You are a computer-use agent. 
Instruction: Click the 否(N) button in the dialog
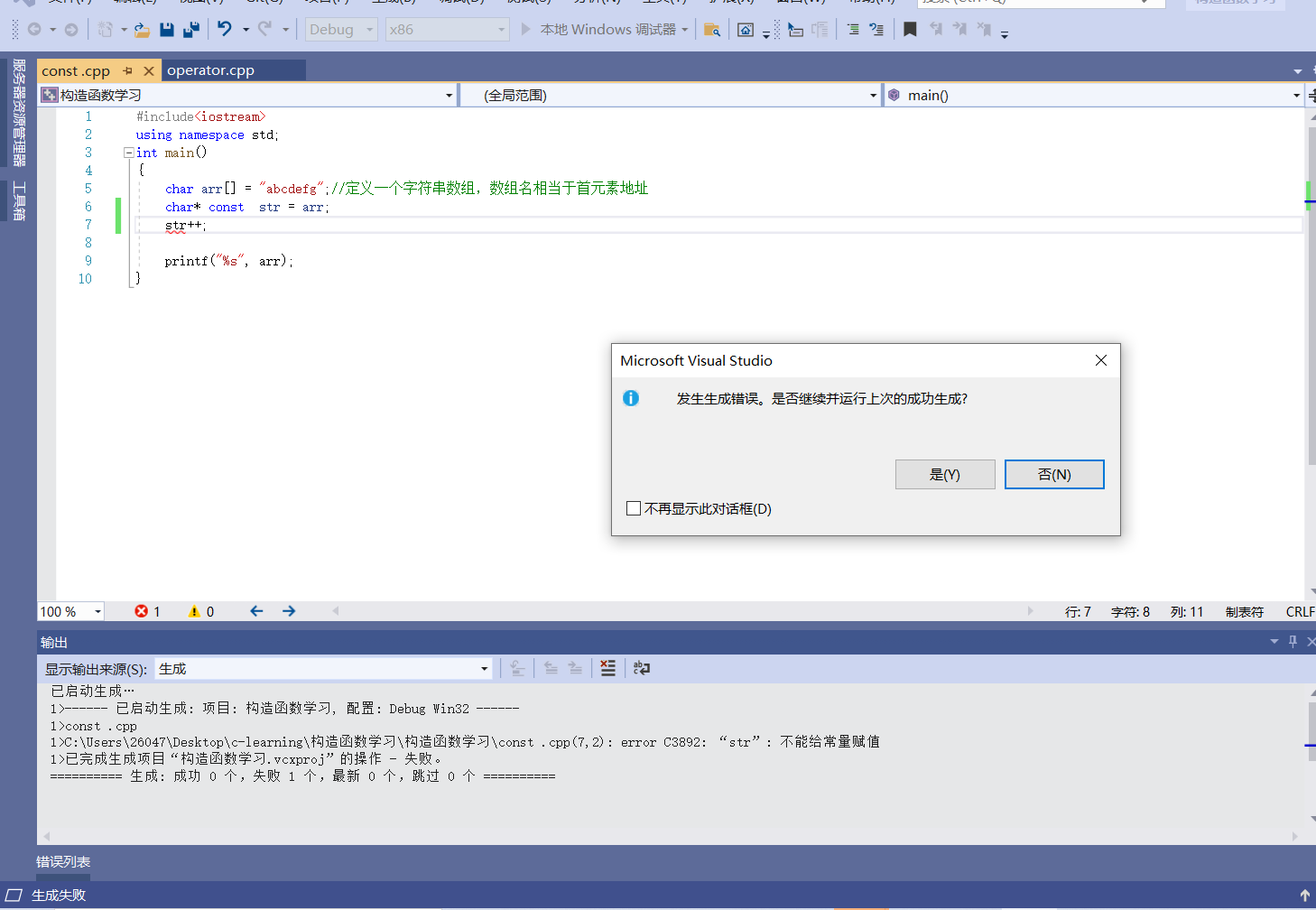(1053, 474)
